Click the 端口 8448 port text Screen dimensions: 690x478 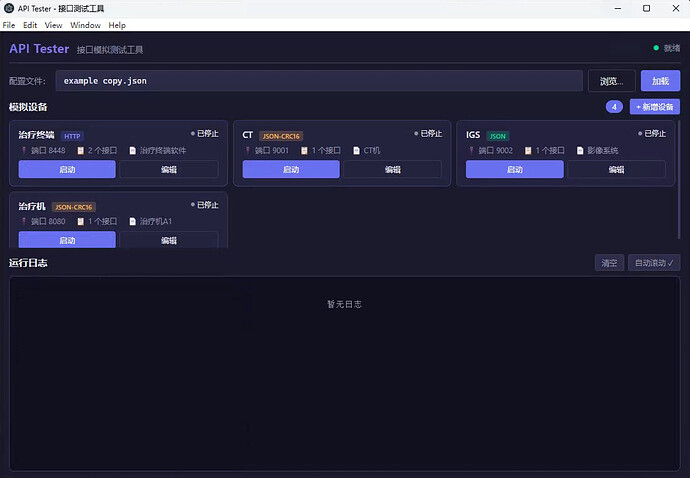pyautogui.click(x=48, y=151)
